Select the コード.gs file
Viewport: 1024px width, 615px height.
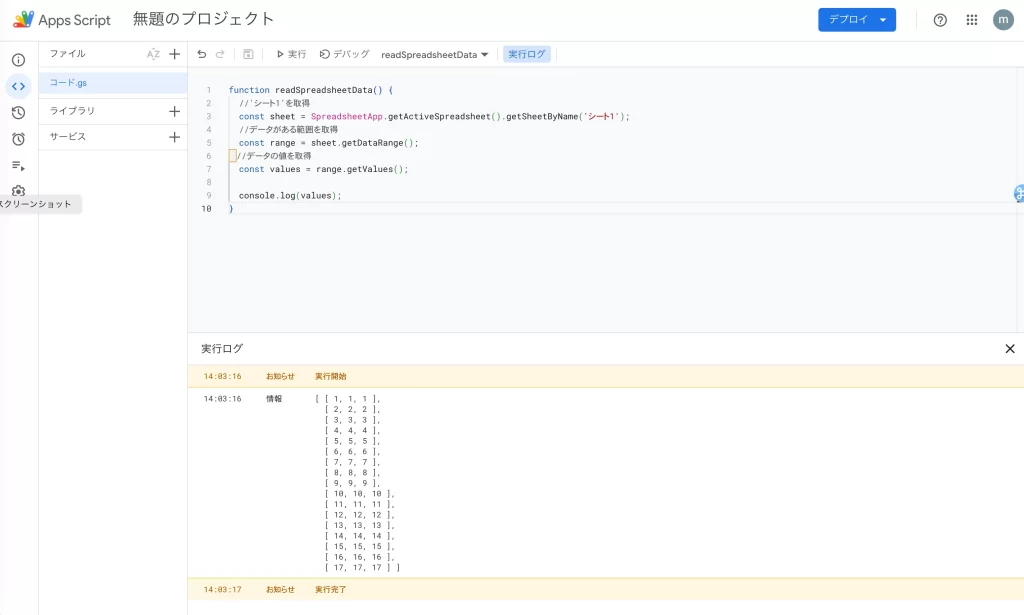(x=113, y=83)
